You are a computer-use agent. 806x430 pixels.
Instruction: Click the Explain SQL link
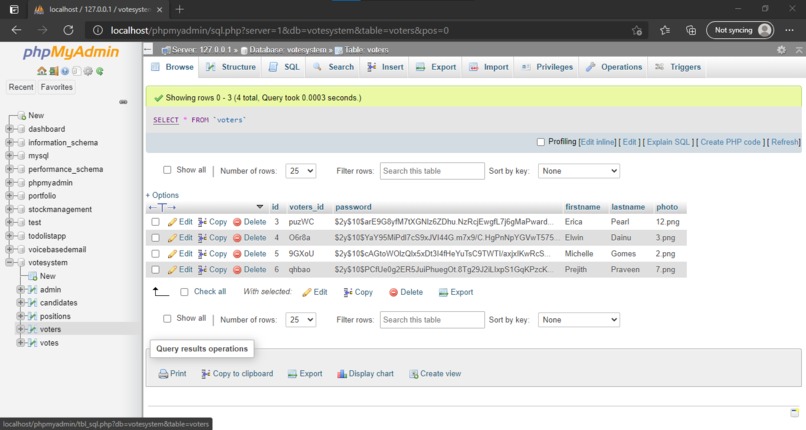pyautogui.click(x=668, y=142)
